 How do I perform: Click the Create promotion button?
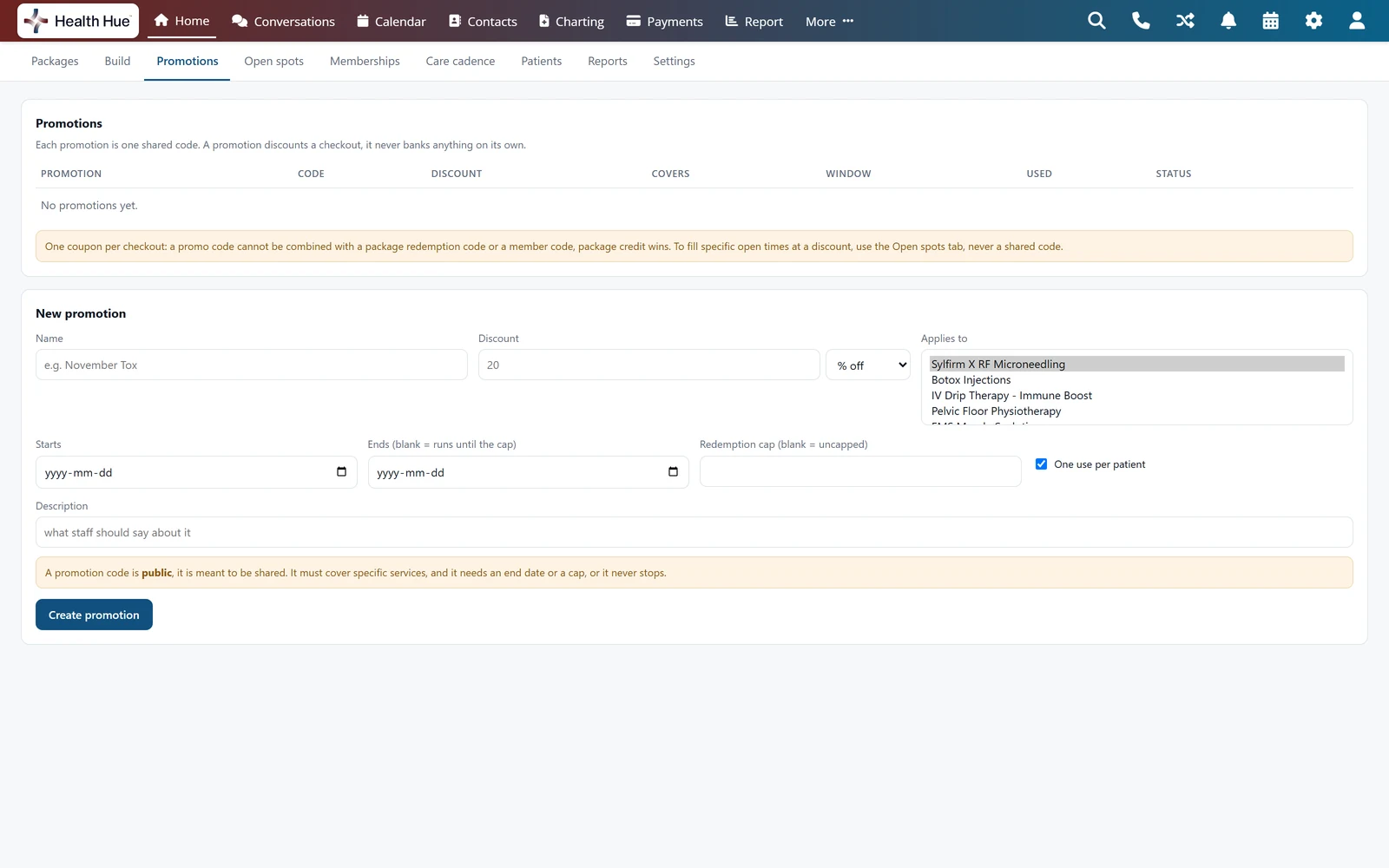pyautogui.click(x=94, y=615)
